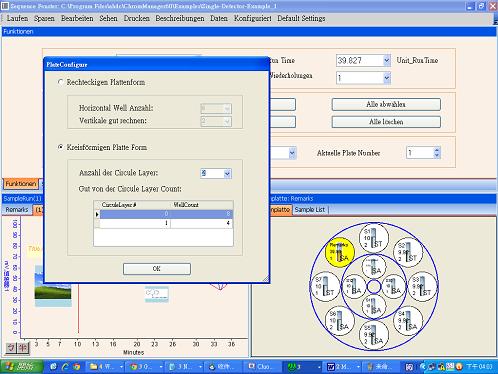Select the right vial of the inner ring
Screen dimensions: 498x374
click(394, 286)
